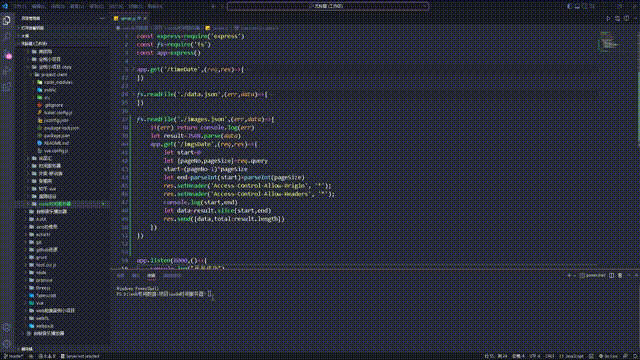Expand the Timeline section
The image size is (640, 360).
click(63, 349)
